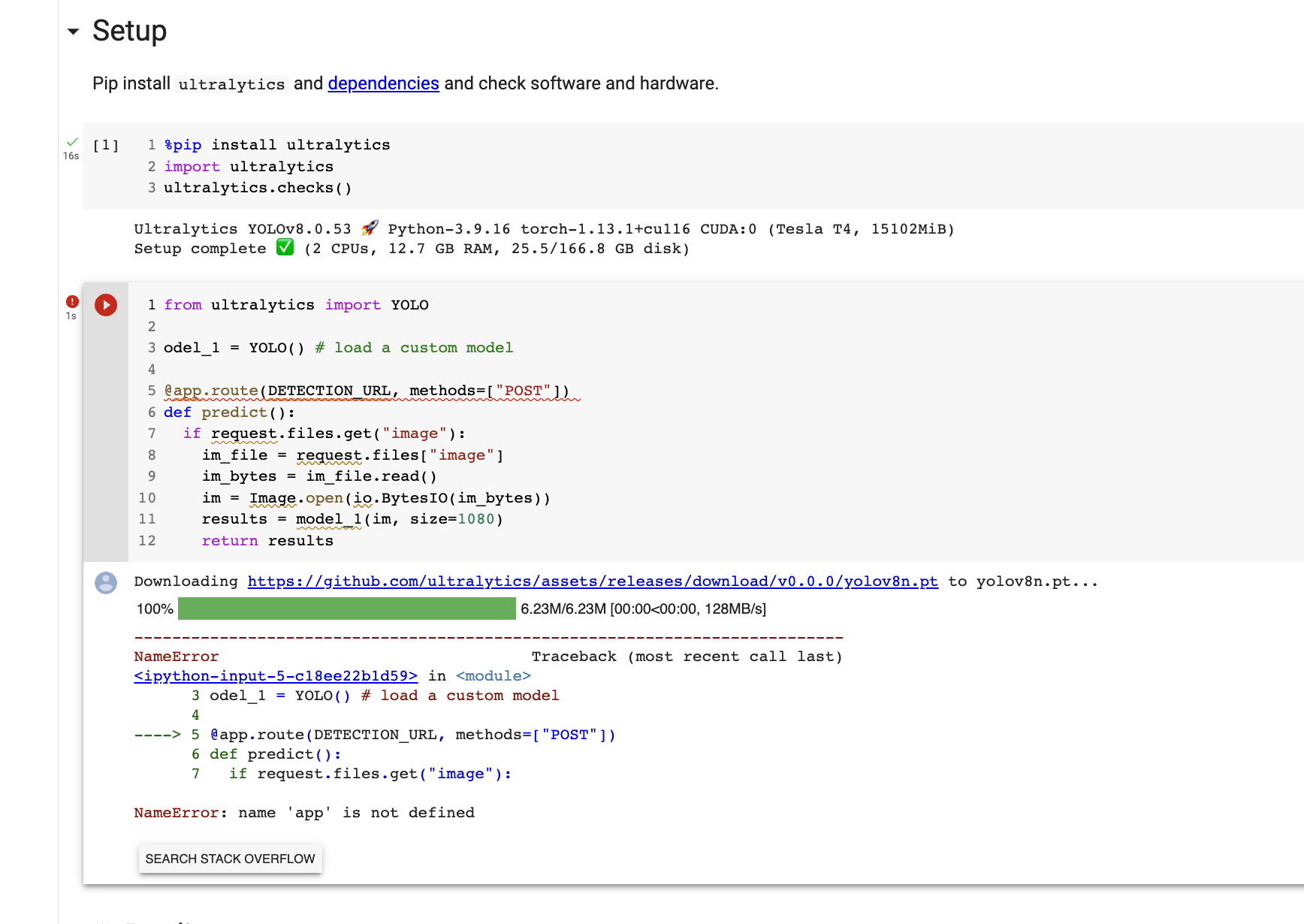Image resolution: width=1304 pixels, height=924 pixels.
Task: Open the dependencies hyperlink
Action: [x=383, y=83]
